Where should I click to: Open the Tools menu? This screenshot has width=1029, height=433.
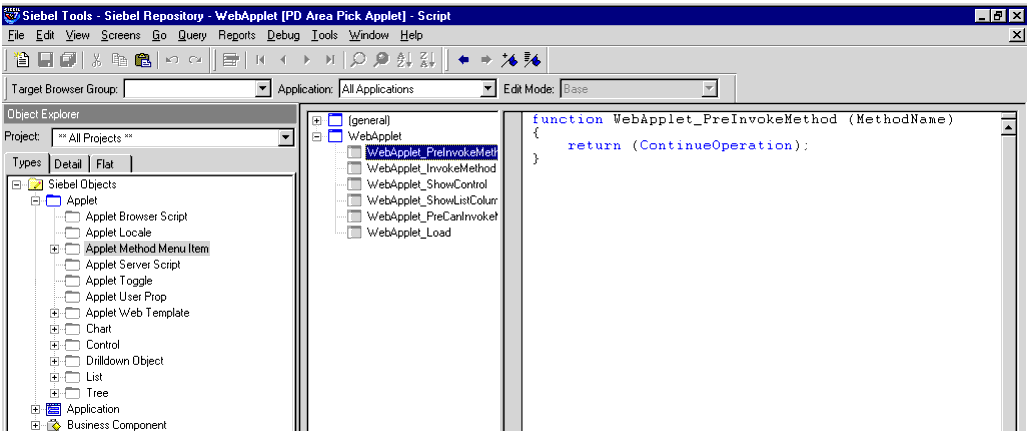click(x=324, y=35)
